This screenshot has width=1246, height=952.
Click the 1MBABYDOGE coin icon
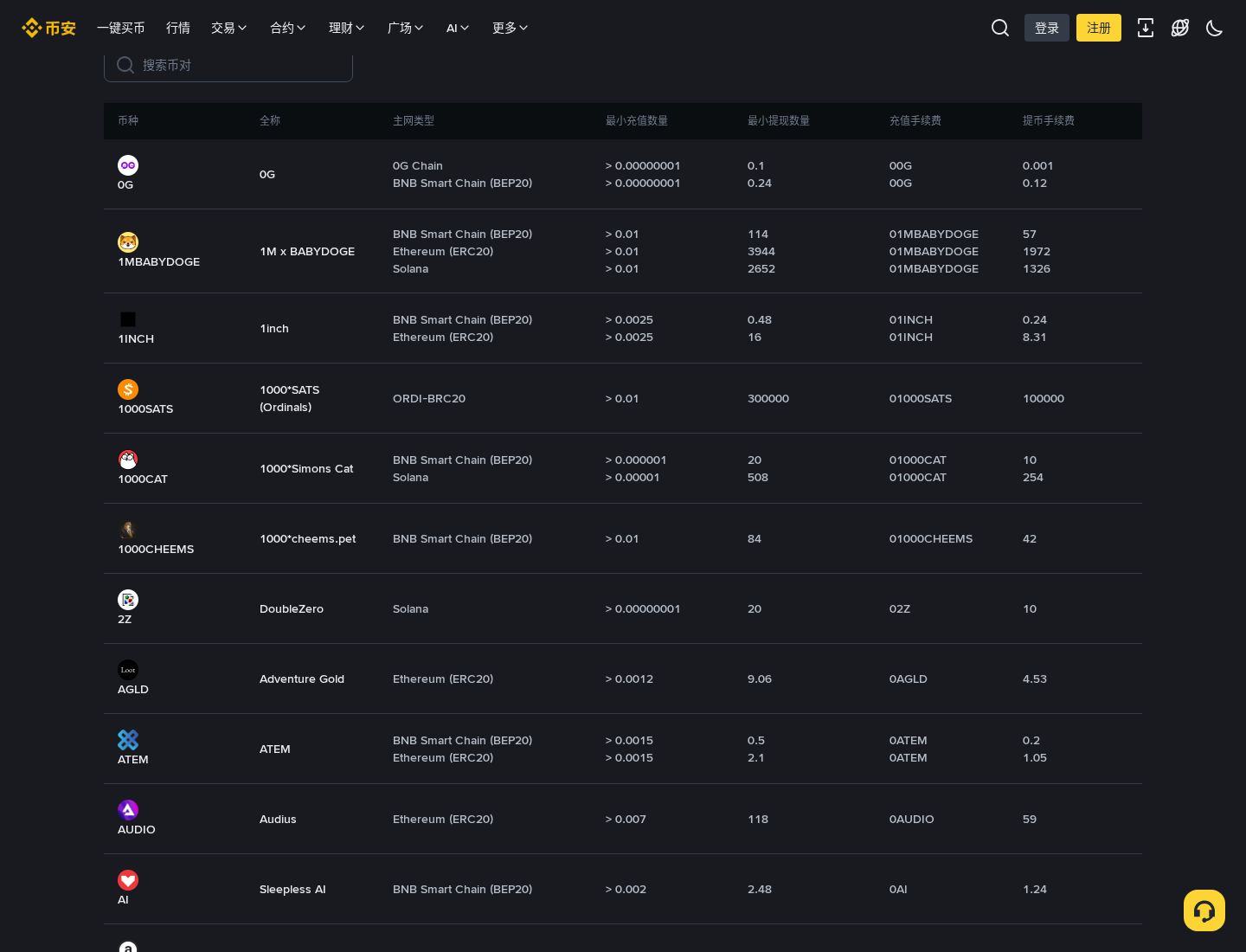click(x=128, y=242)
